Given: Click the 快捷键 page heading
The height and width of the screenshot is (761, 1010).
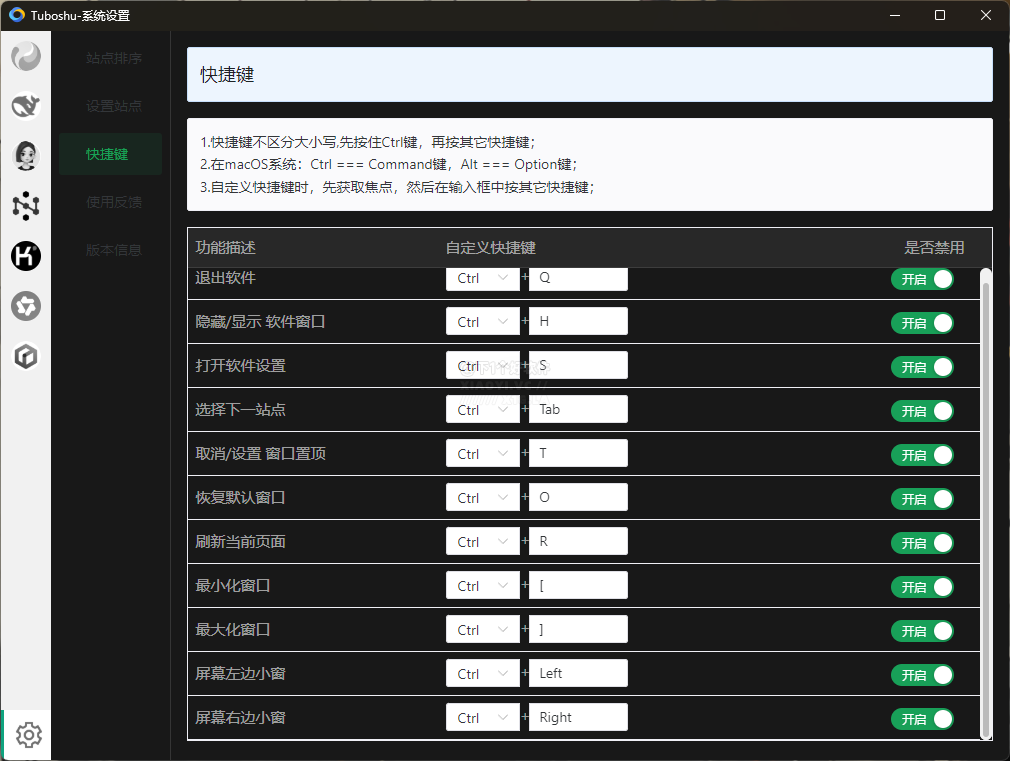Looking at the screenshot, I should pos(227,75).
